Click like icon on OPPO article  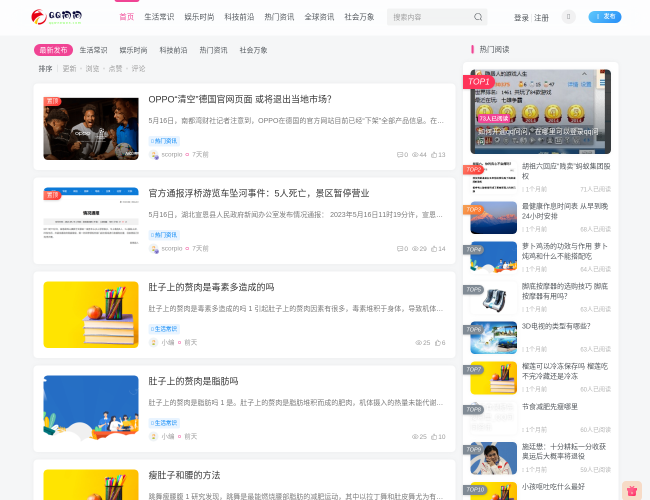click(434, 155)
